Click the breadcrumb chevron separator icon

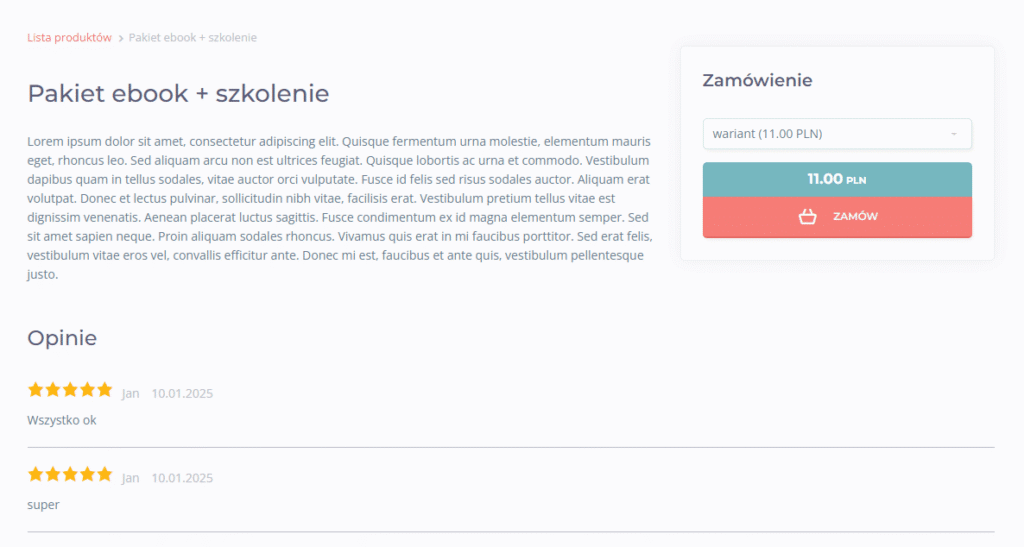[x=121, y=39]
